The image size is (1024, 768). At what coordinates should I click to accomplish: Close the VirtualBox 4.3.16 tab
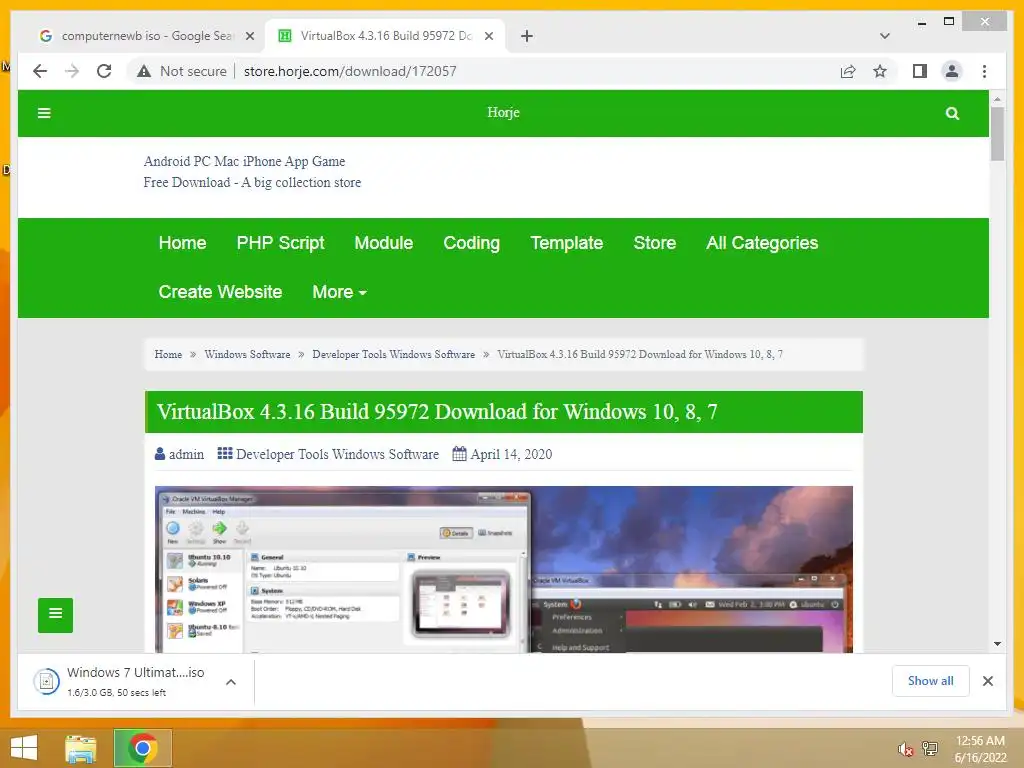(488, 36)
